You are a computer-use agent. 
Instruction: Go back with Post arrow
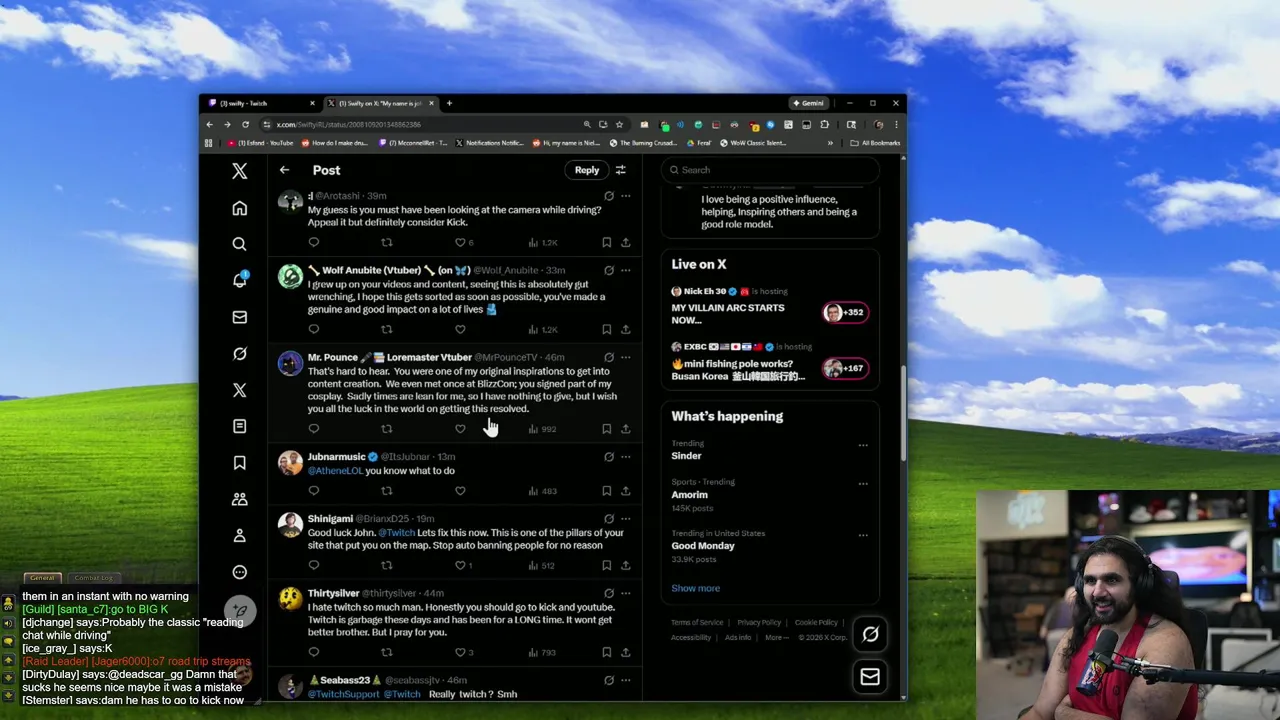coord(285,170)
